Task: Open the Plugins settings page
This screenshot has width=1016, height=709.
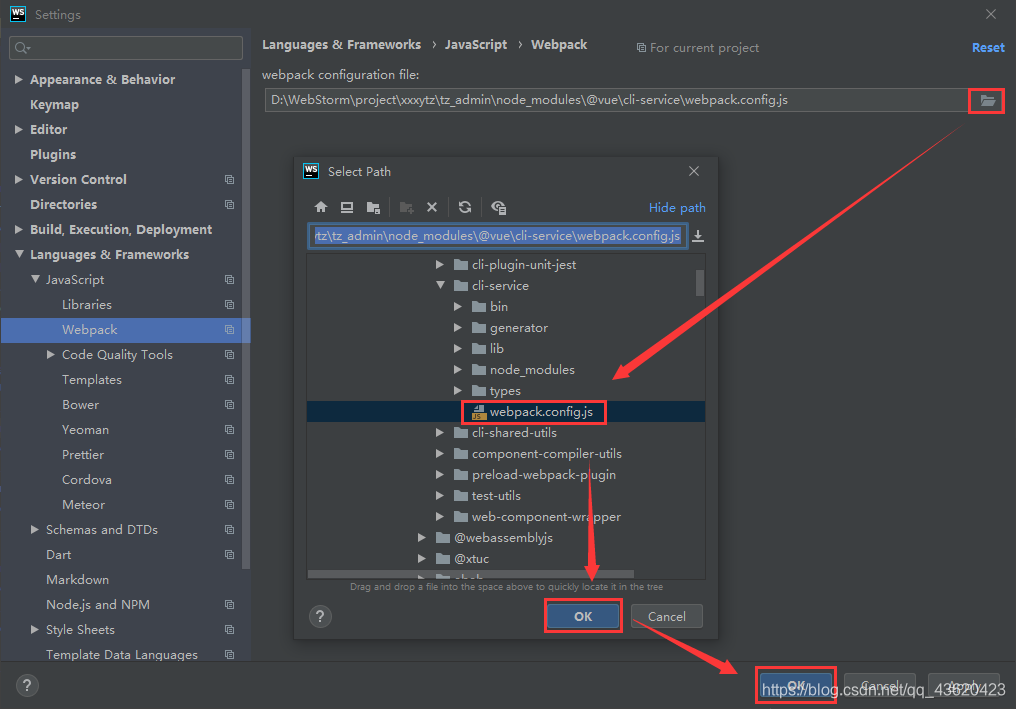Action: [x=53, y=154]
